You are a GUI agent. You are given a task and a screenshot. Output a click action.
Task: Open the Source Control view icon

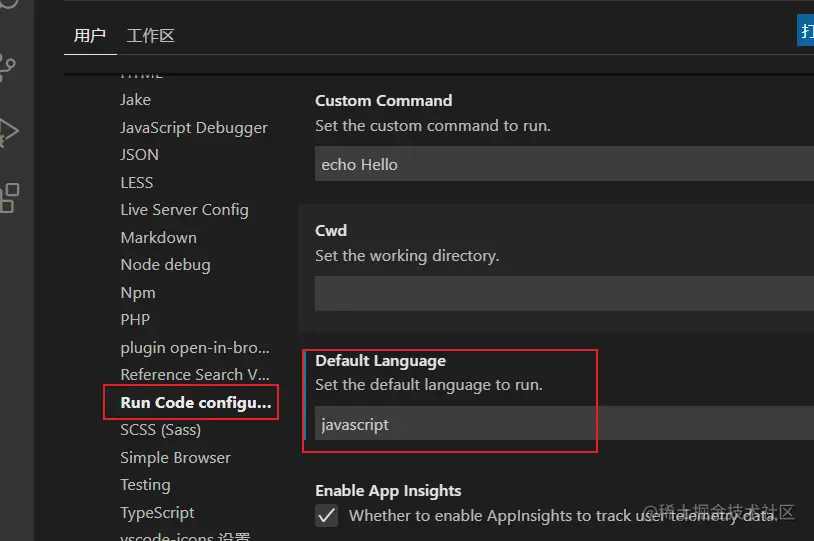click(x=9, y=68)
